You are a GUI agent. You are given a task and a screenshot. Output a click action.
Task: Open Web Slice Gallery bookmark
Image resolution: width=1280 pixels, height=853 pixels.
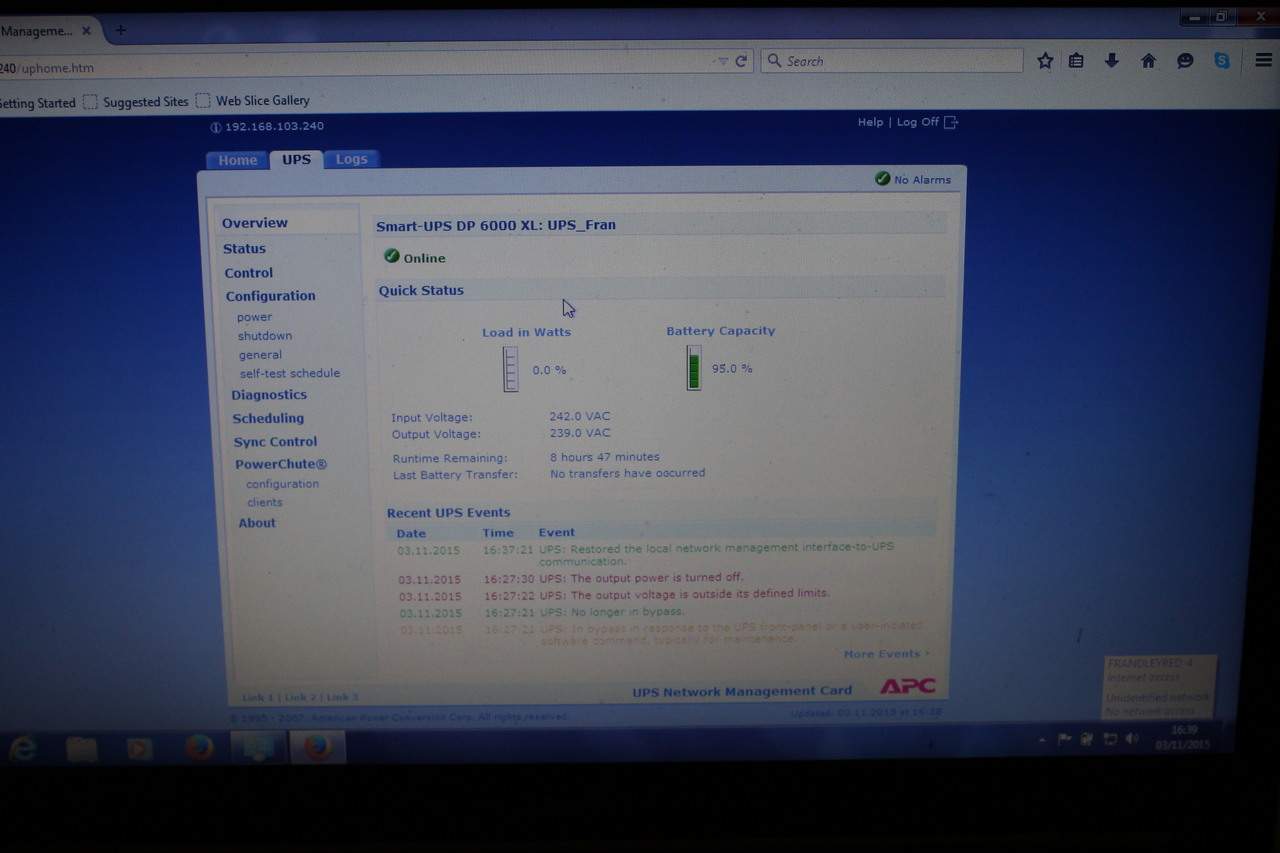tap(253, 101)
